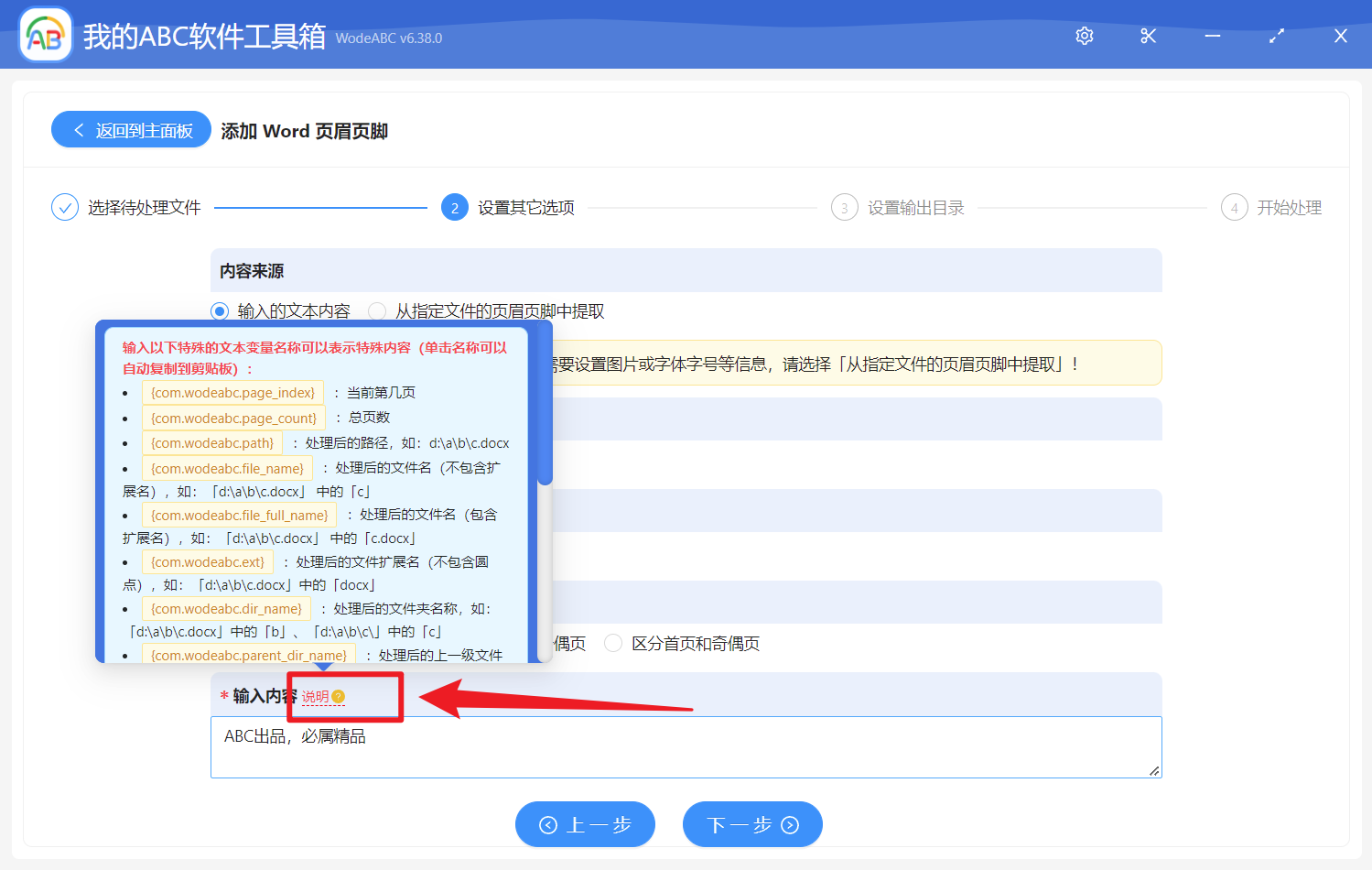Select the '输入的文本内容' radio option
This screenshot has width=1372, height=870.
(220, 311)
